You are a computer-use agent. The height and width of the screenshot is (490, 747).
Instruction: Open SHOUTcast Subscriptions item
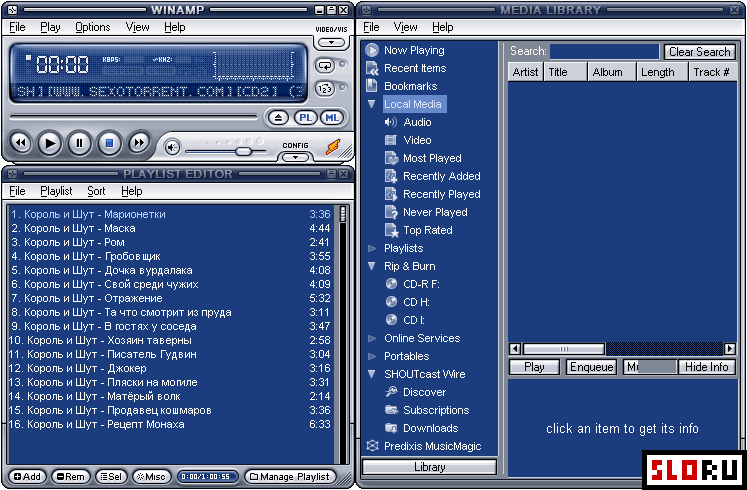click(x=436, y=410)
